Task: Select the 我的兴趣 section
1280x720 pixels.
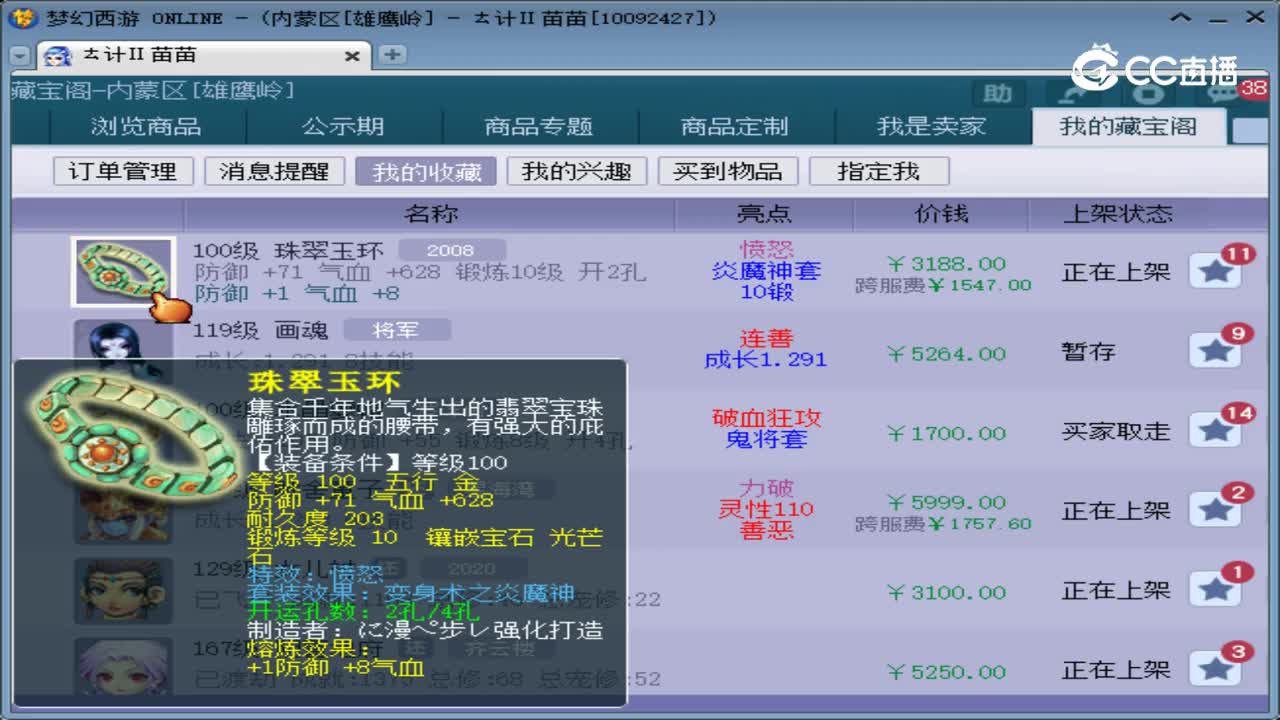Action: pos(577,171)
